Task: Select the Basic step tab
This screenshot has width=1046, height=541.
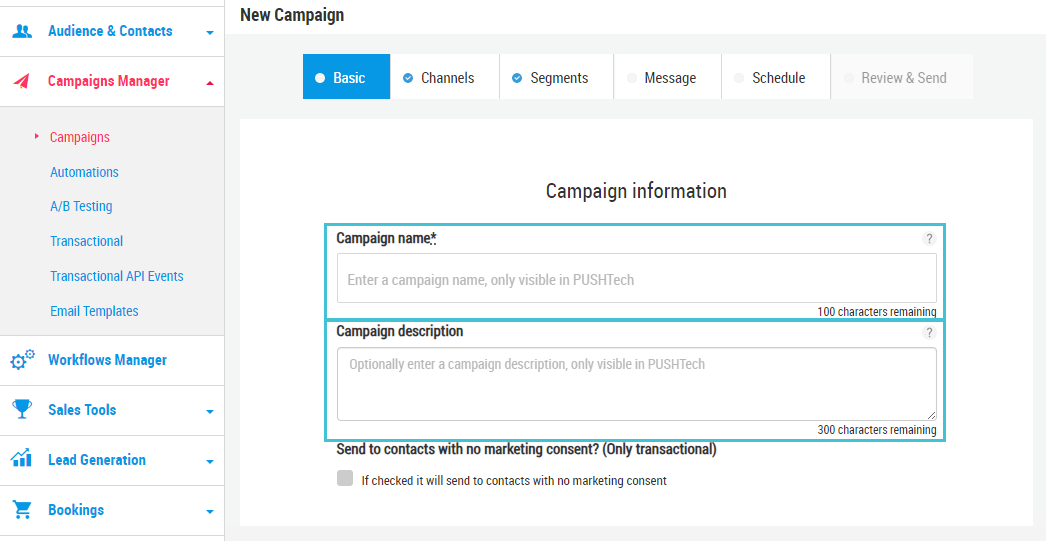Action: coord(346,77)
